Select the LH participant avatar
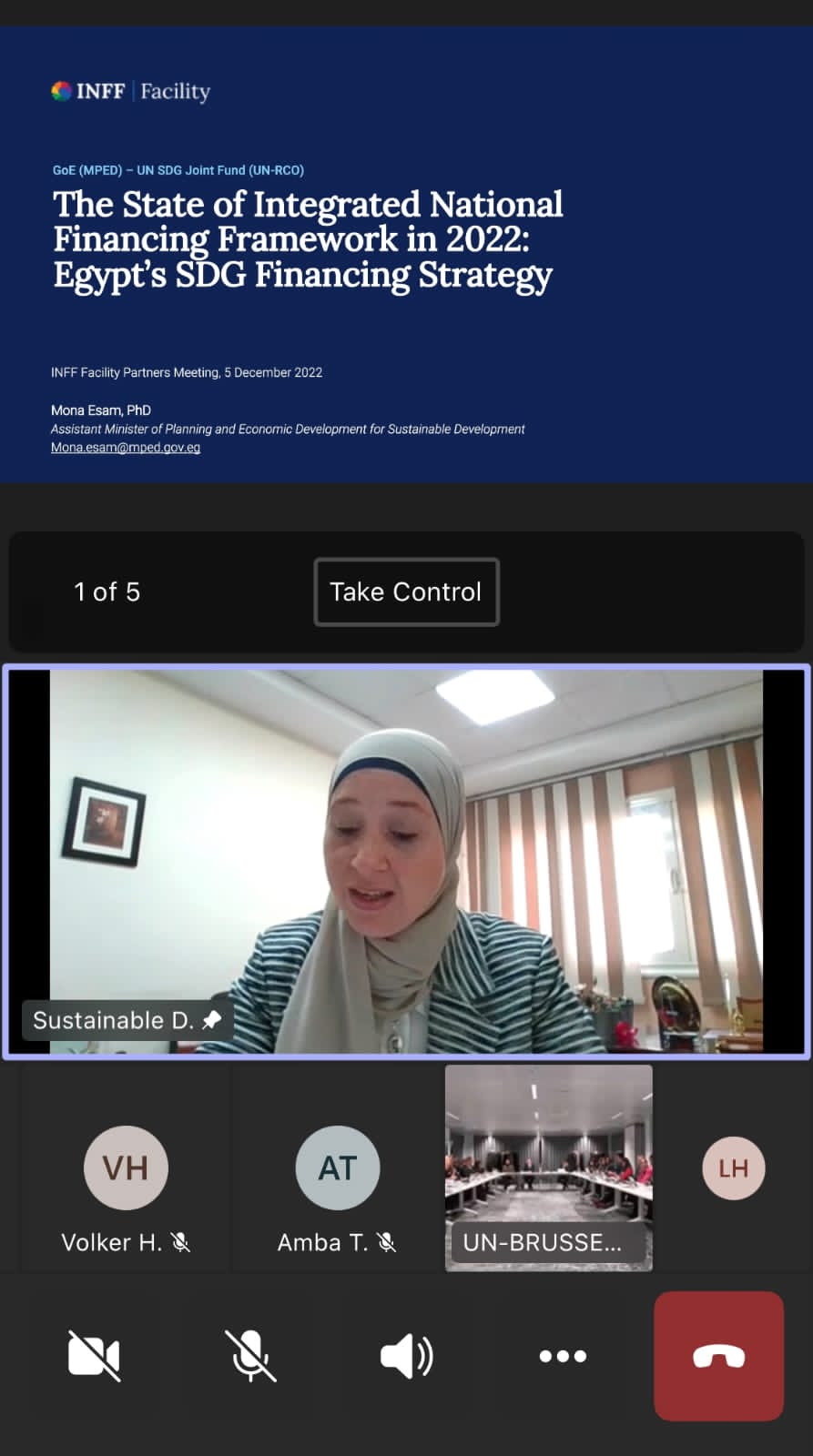This screenshot has height=1456, width=813. click(733, 1168)
